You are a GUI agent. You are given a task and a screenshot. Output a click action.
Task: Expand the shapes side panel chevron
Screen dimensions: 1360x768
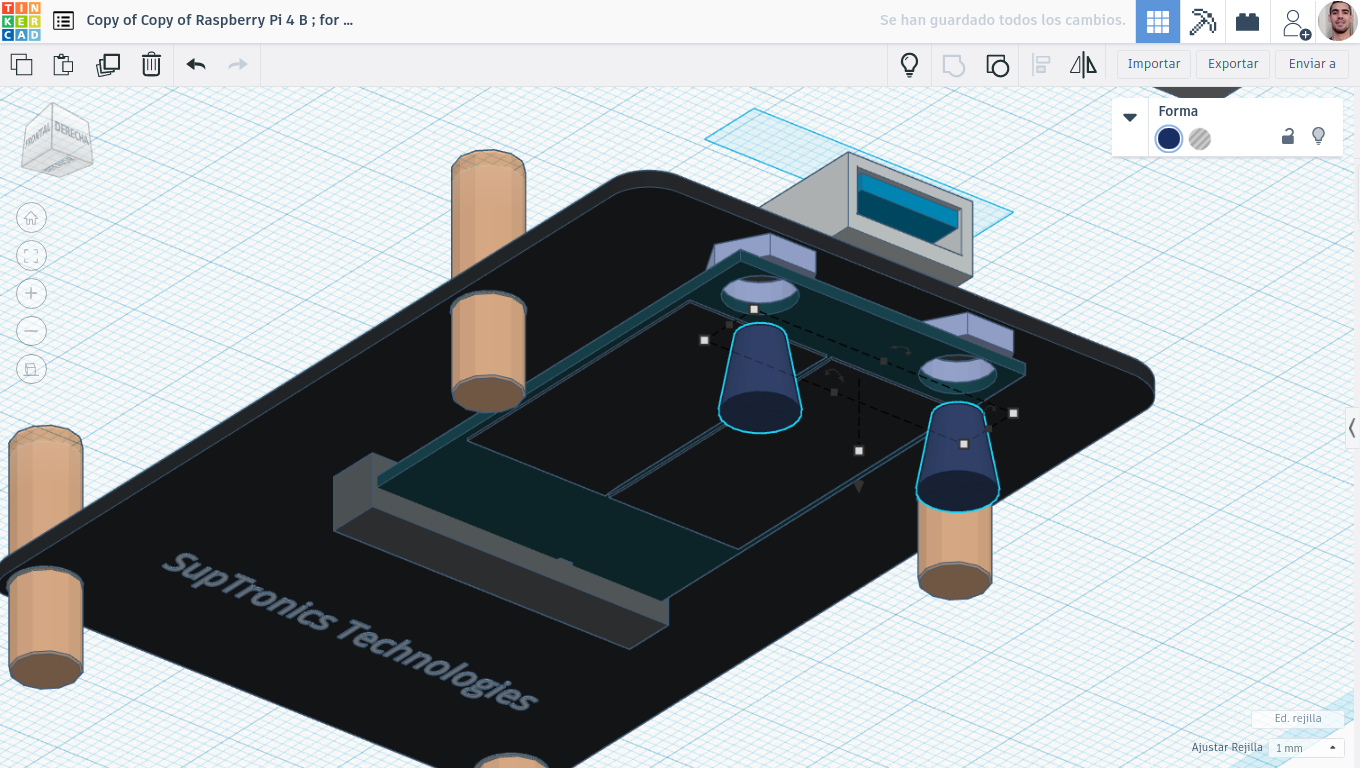[1352, 428]
